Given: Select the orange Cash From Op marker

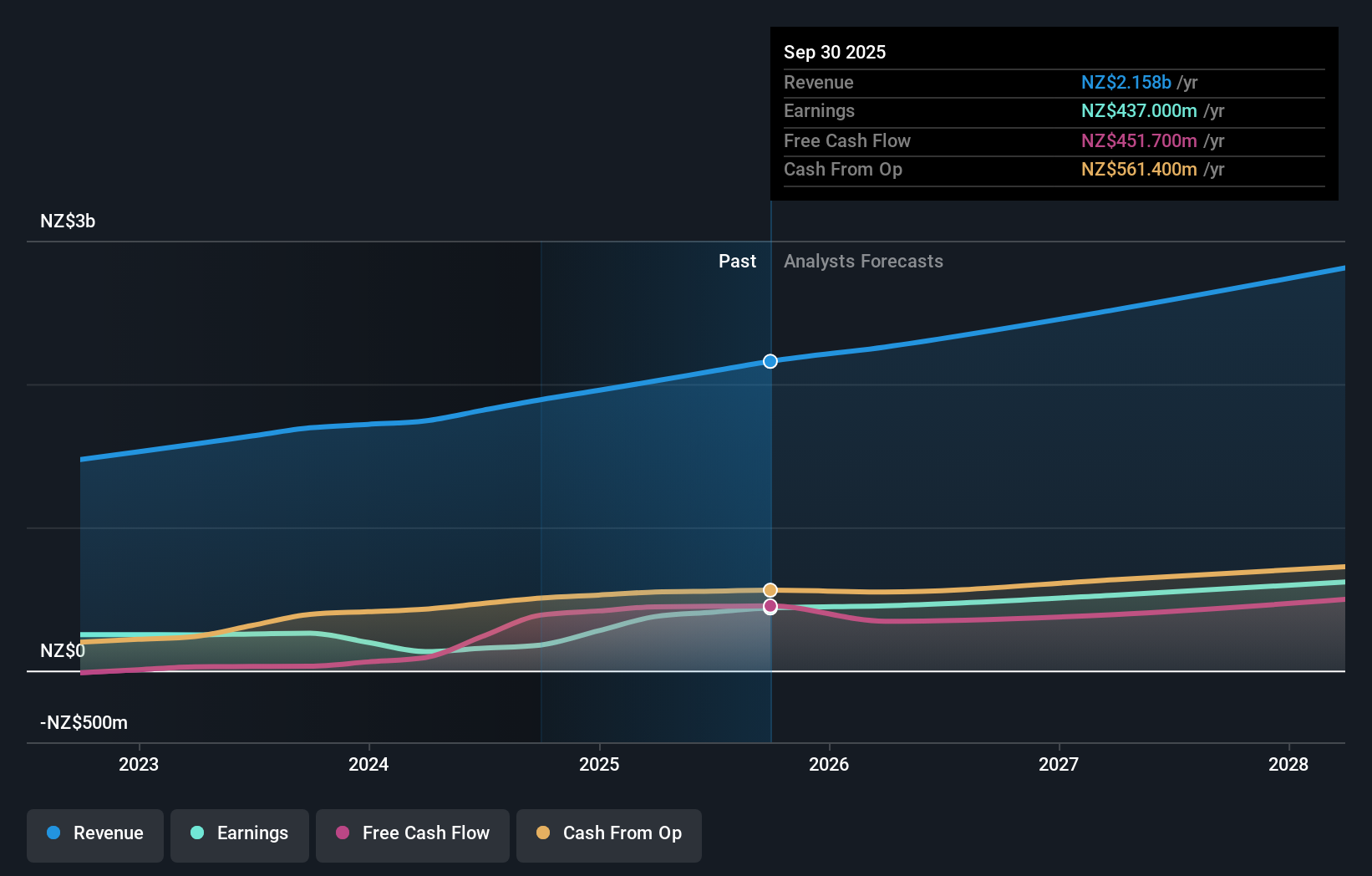Looking at the screenshot, I should coord(770,589).
